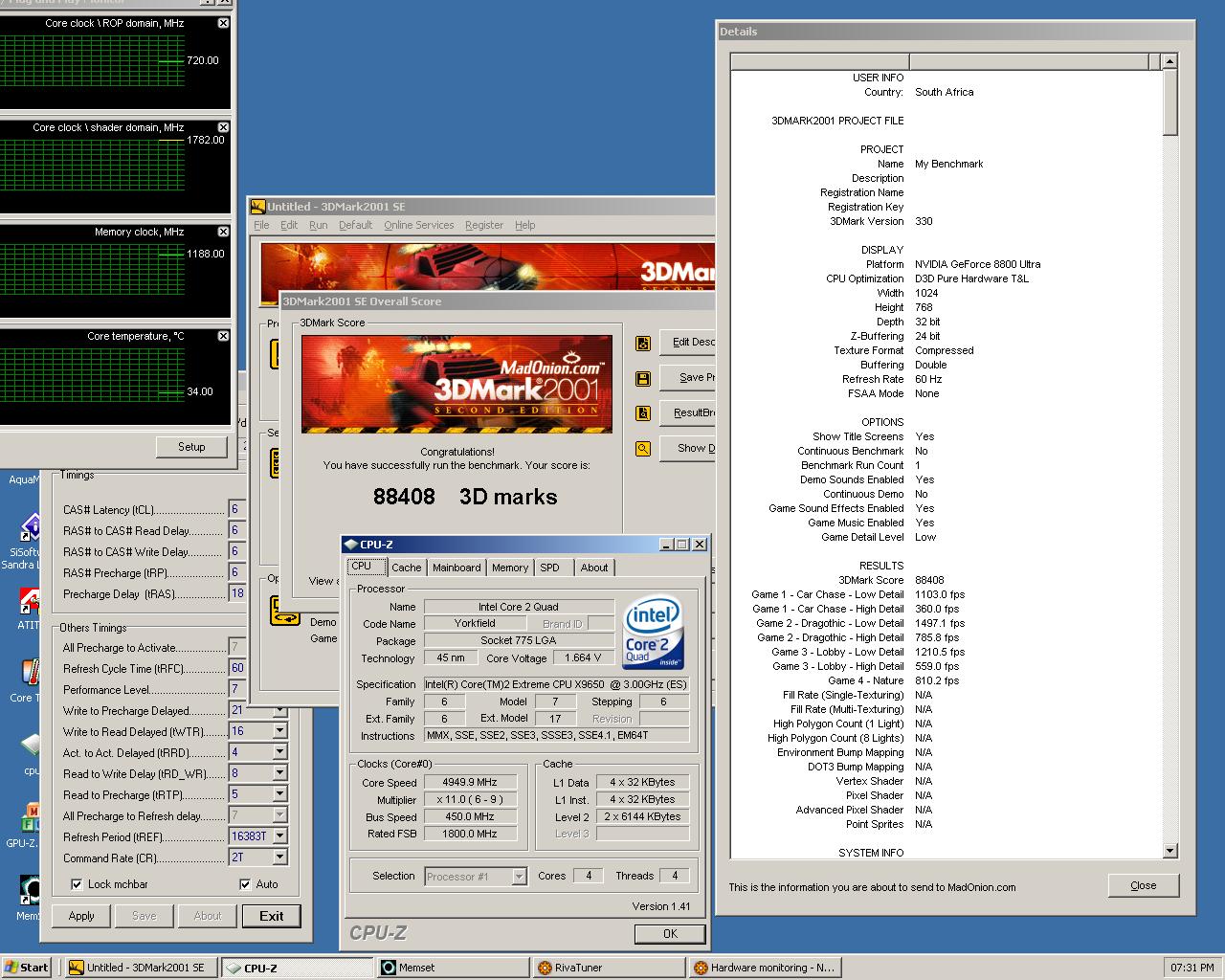Viewport: 1225px width, 980px height.
Task: Switch to the SPD tab in CPU-Z
Action: pyautogui.click(x=549, y=568)
